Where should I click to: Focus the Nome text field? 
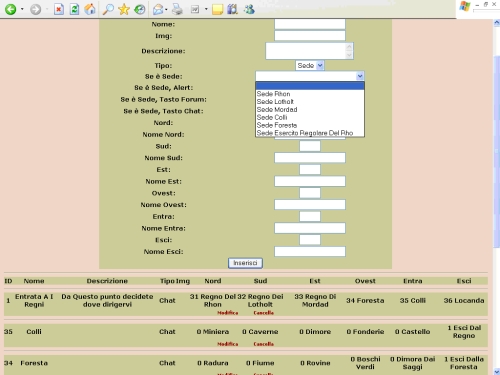[310, 24]
